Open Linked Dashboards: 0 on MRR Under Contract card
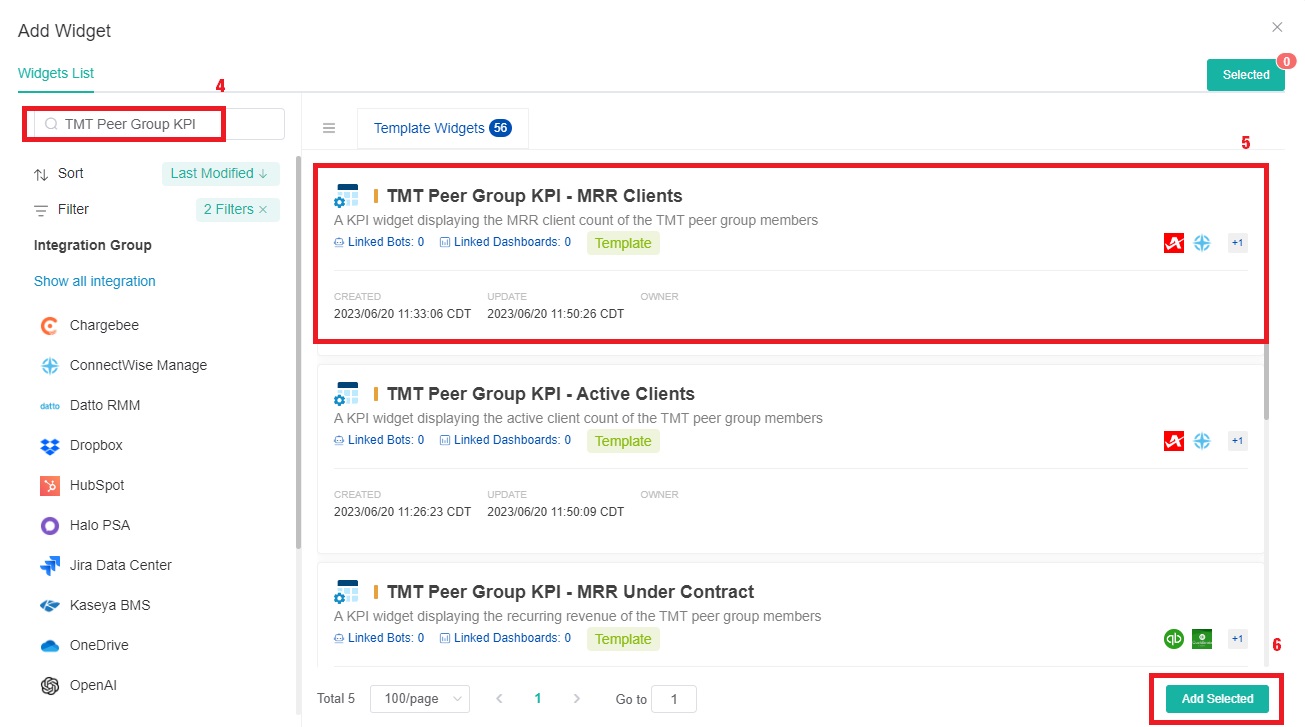Image resolution: width=1305 pixels, height=727 pixels. click(505, 638)
